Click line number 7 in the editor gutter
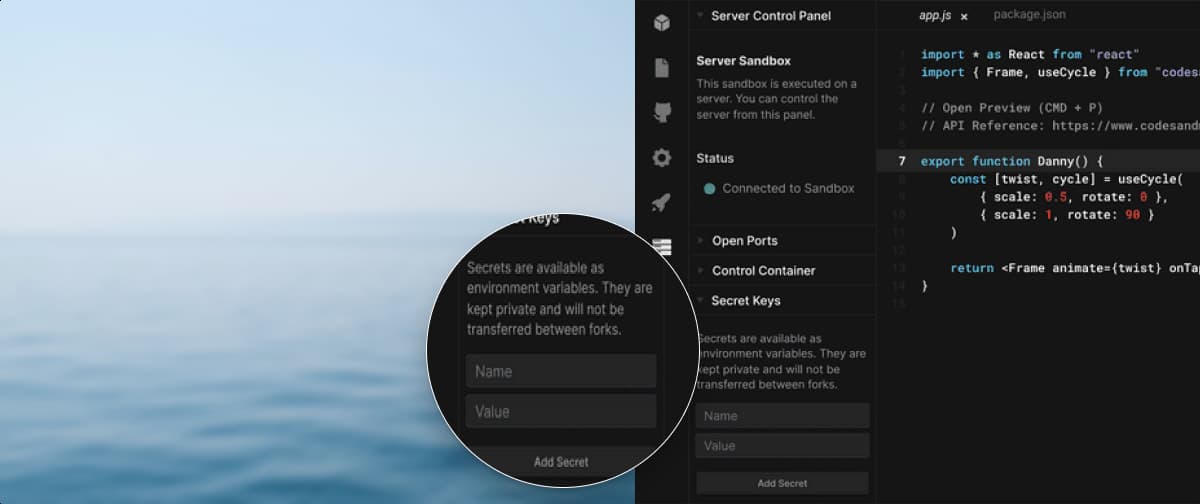This screenshot has height=504, width=1200. (x=902, y=161)
